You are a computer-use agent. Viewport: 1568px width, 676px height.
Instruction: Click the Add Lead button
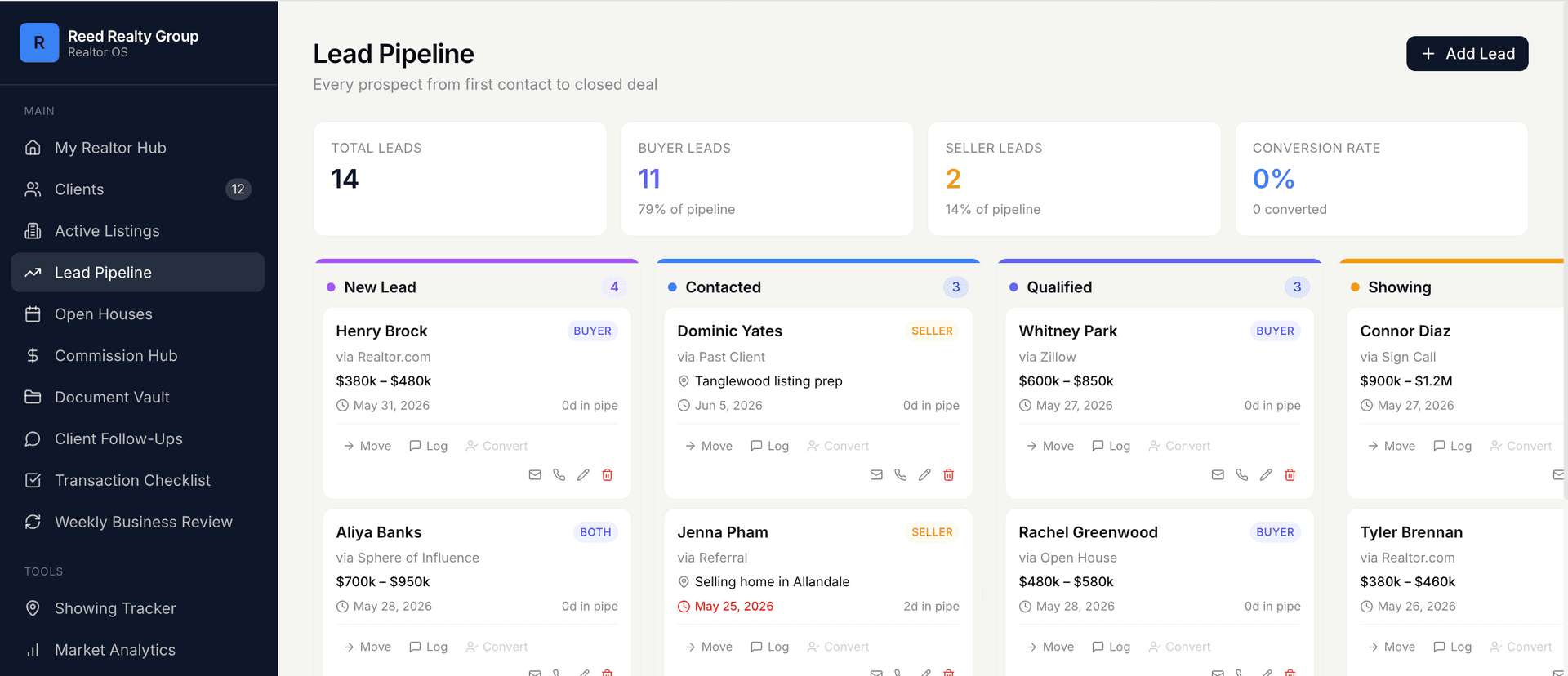coord(1467,54)
